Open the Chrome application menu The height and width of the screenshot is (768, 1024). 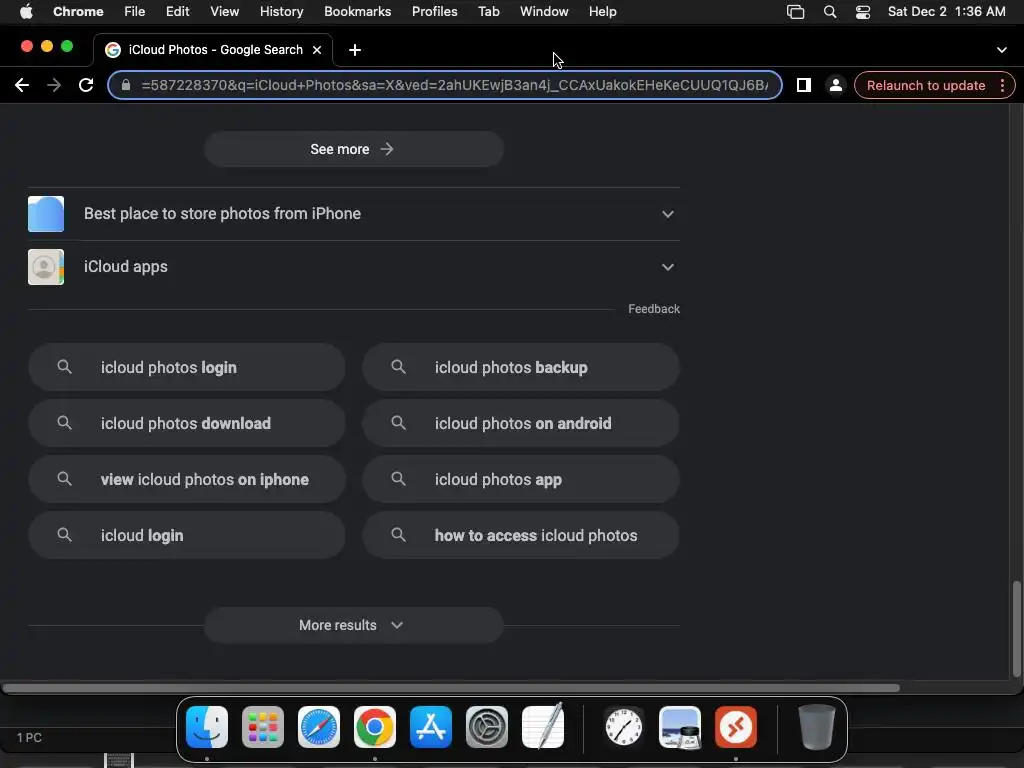tap(78, 12)
